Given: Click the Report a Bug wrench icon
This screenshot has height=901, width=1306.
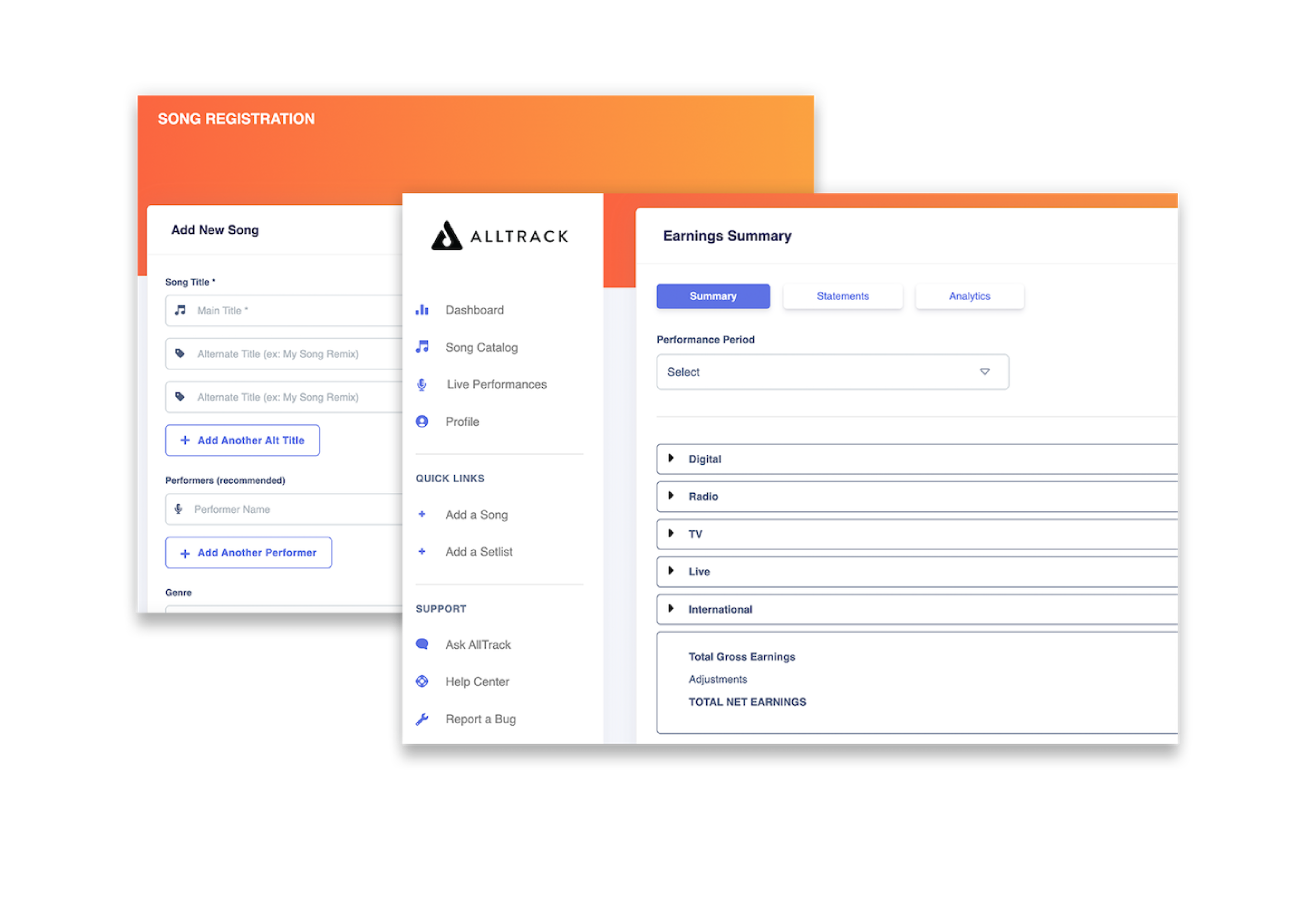Looking at the screenshot, I should [x=422, y=719].
